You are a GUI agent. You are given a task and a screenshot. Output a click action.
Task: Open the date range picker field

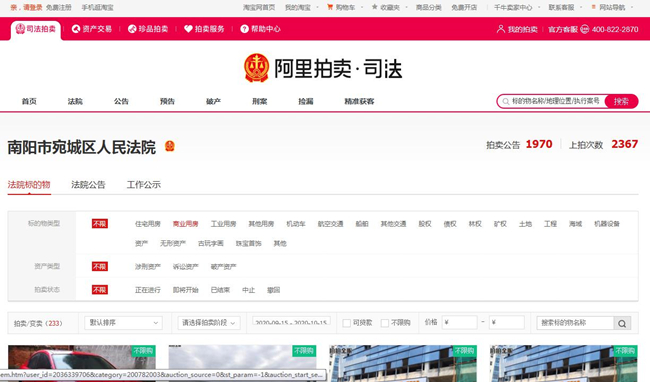tap(291, 322)
